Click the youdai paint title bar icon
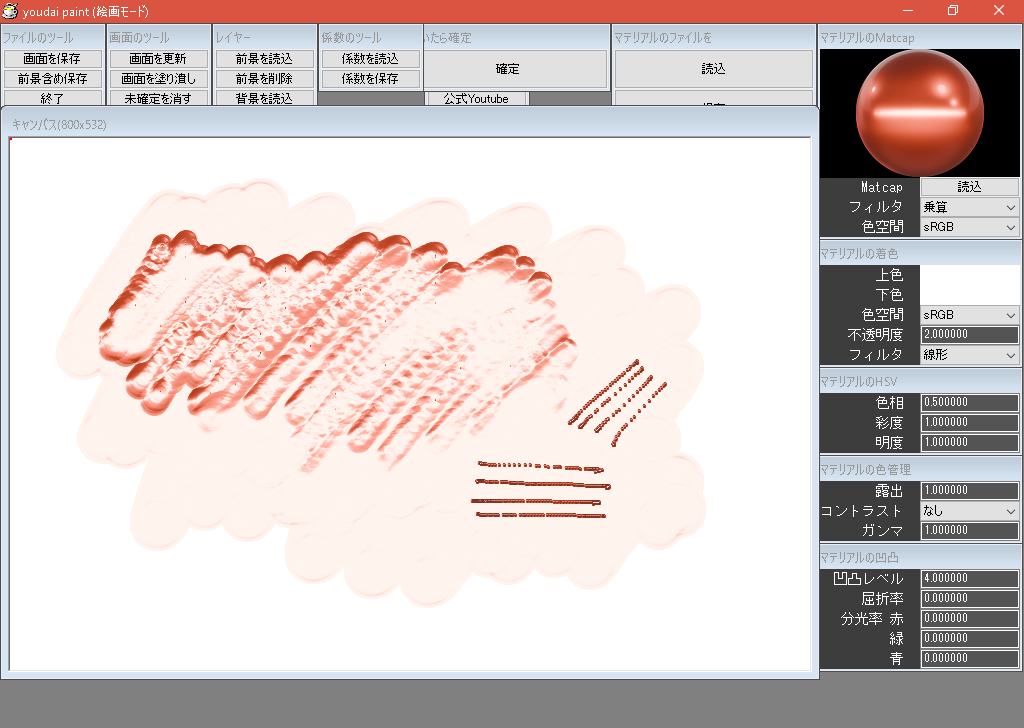 pyautogui.click(x=10, y=11)
